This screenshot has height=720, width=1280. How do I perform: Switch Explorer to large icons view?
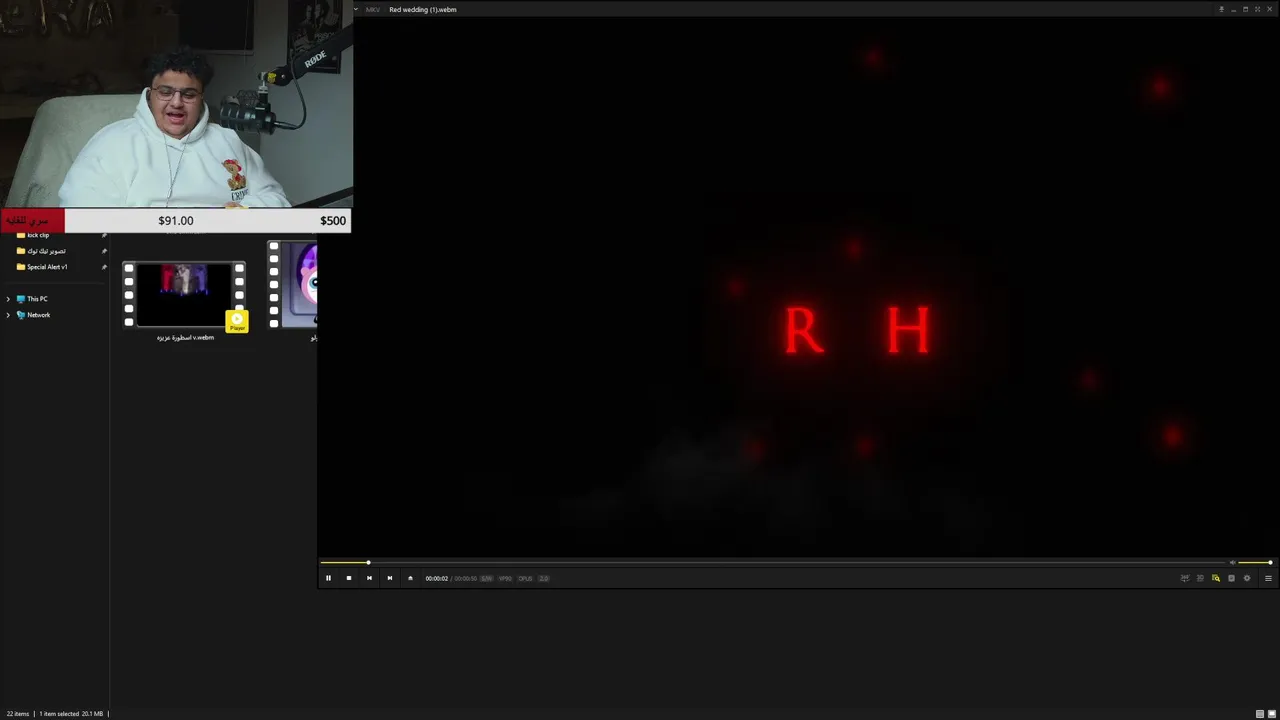coord(1270,714)
